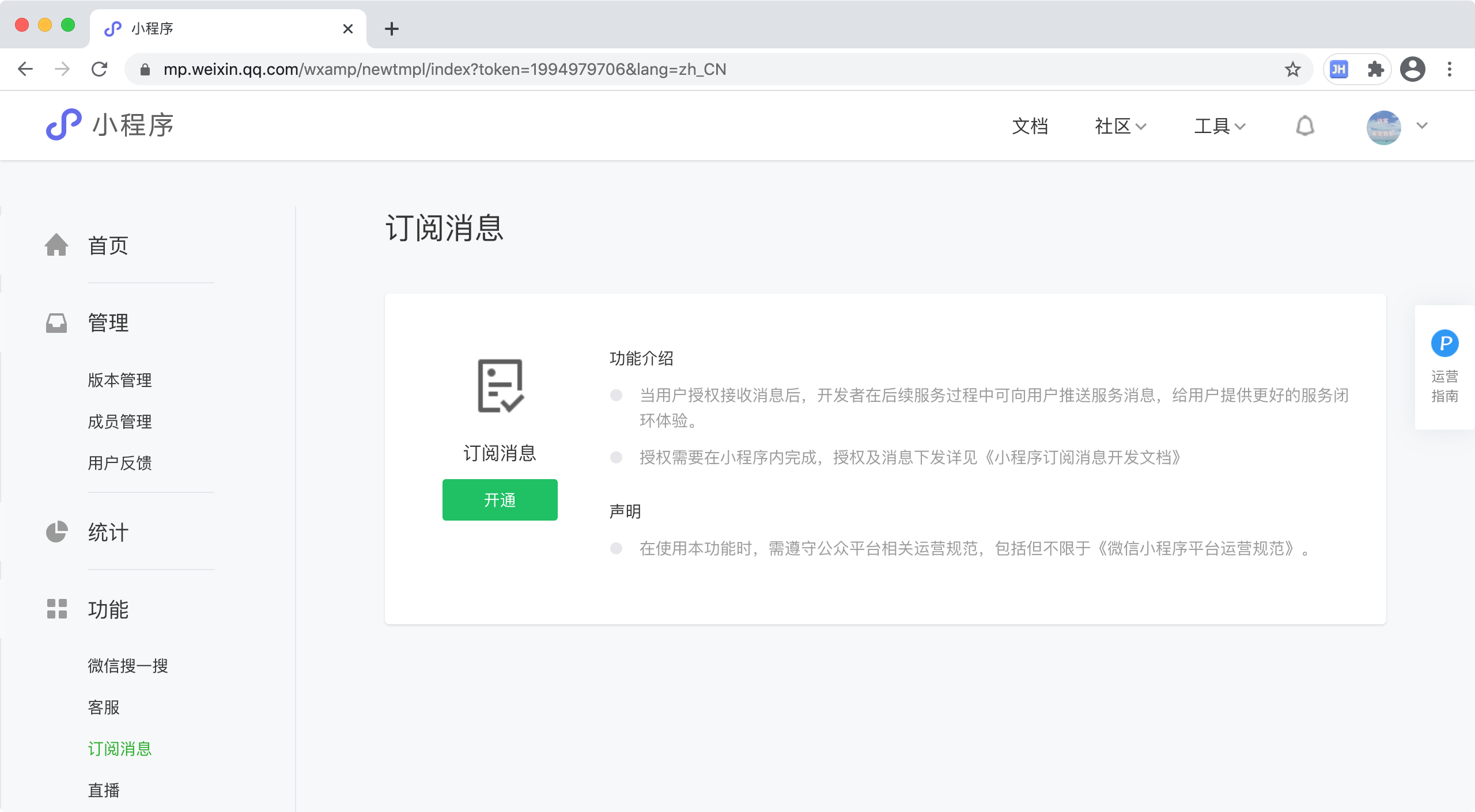This screenshot has width=1475, height=812.
Task: Expand the 社区 dropdown menu
Action: [x=1120, y=126]
